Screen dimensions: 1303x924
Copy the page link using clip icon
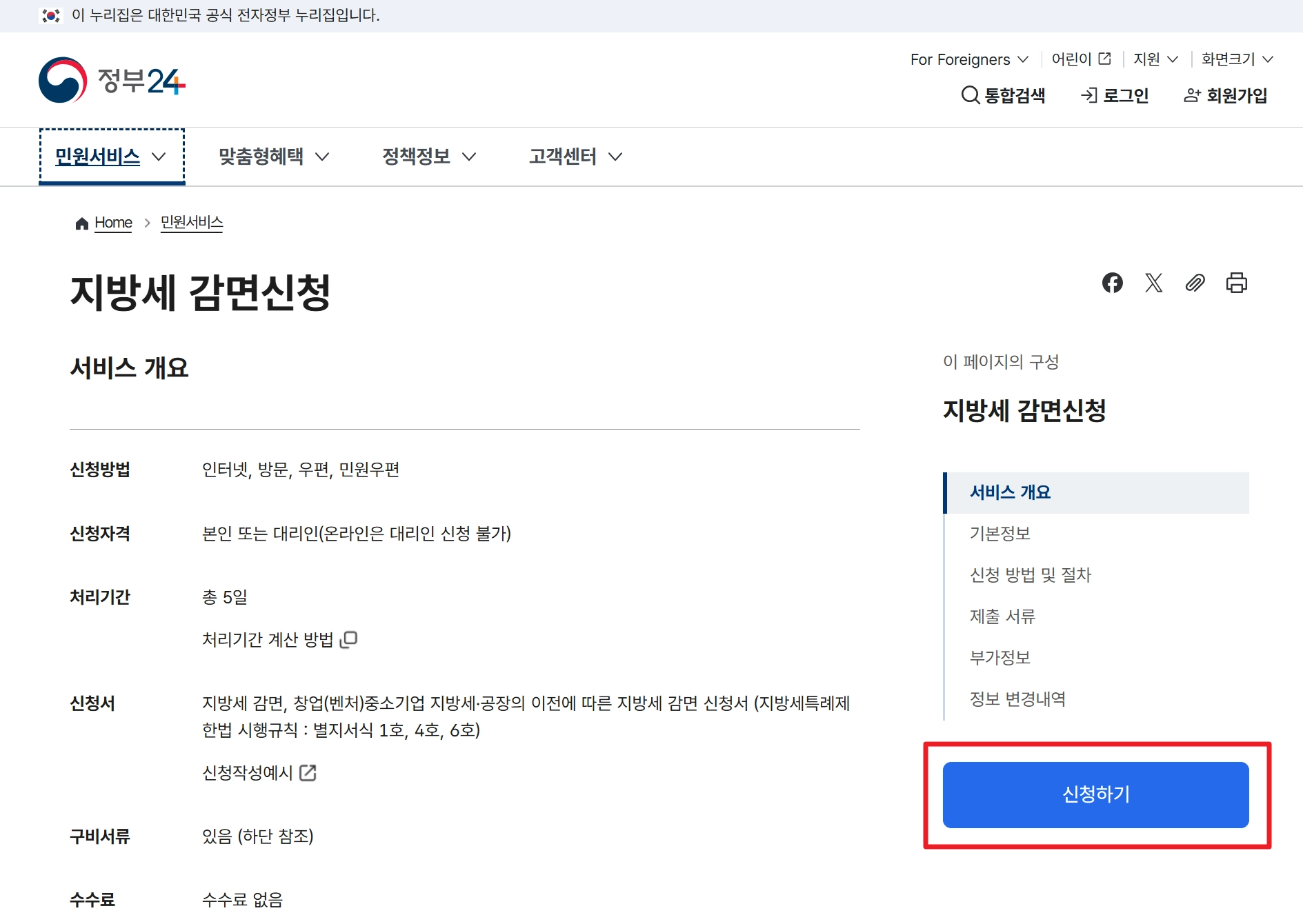pos(1195,283)
